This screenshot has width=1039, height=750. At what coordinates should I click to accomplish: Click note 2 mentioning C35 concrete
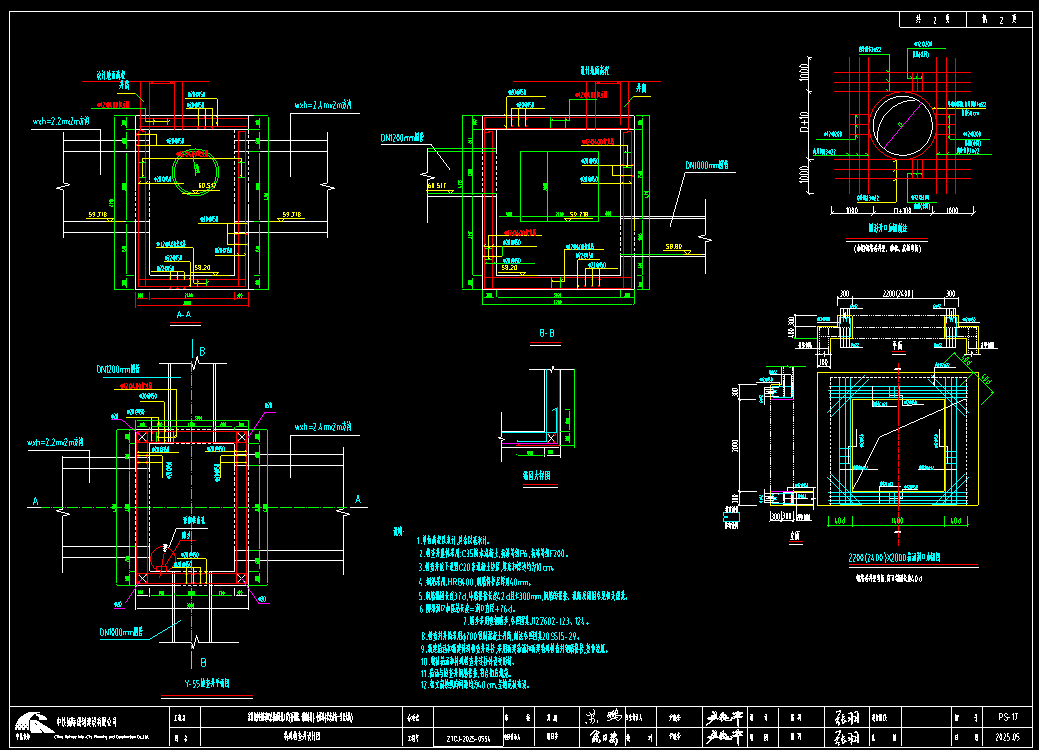(x=494, y=553)
